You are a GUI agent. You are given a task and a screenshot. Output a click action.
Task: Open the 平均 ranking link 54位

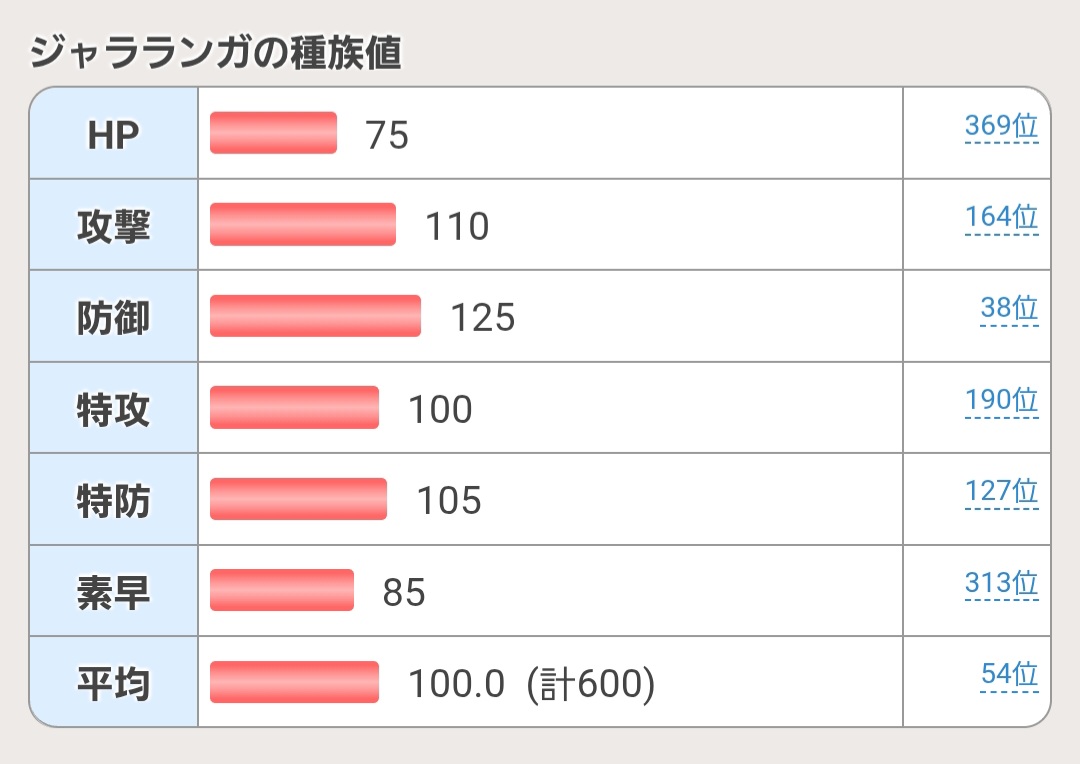click(x=1008, y=675)
